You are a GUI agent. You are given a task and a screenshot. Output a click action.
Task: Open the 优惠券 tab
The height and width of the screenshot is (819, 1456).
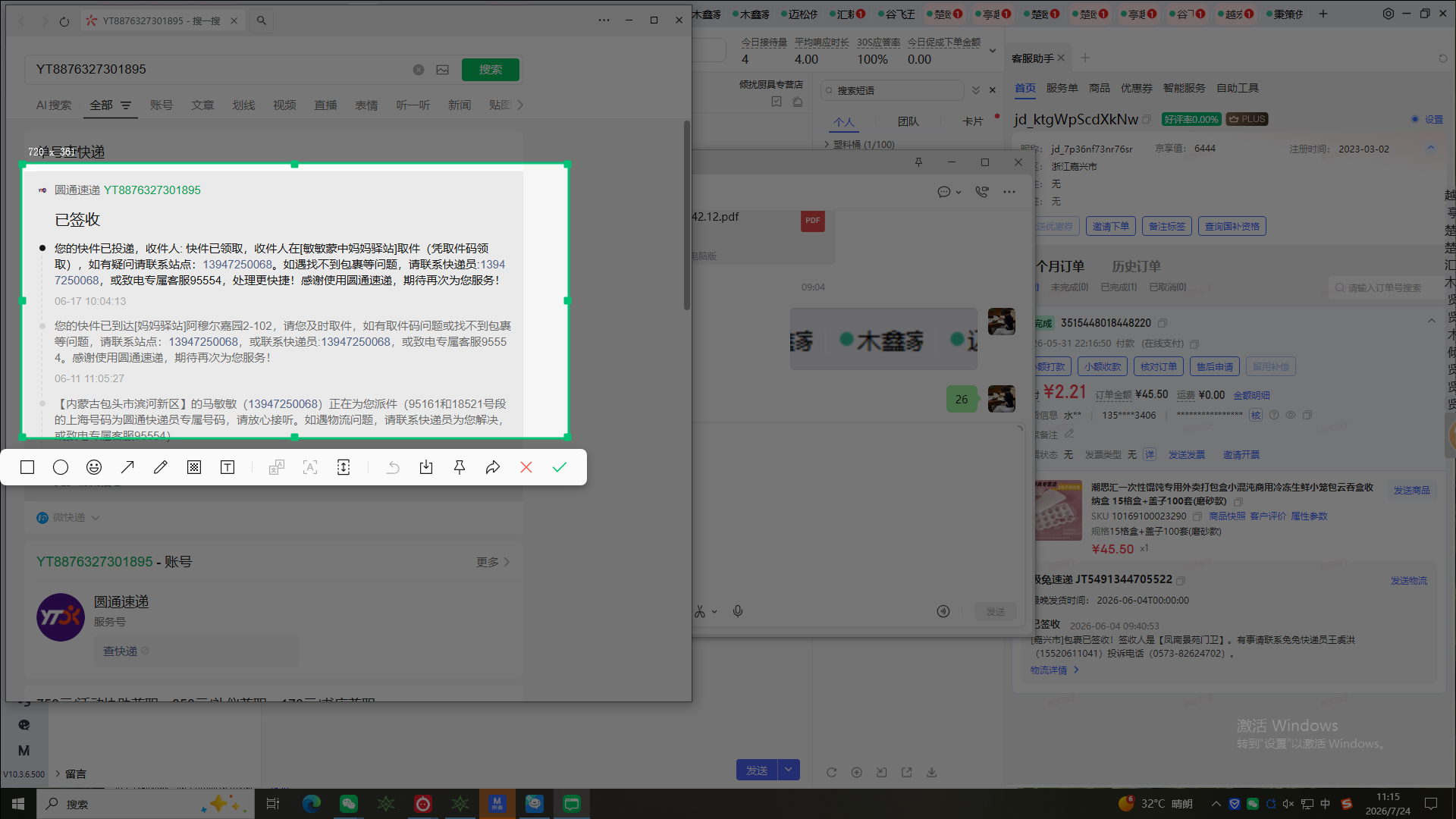click(1137, 88)
